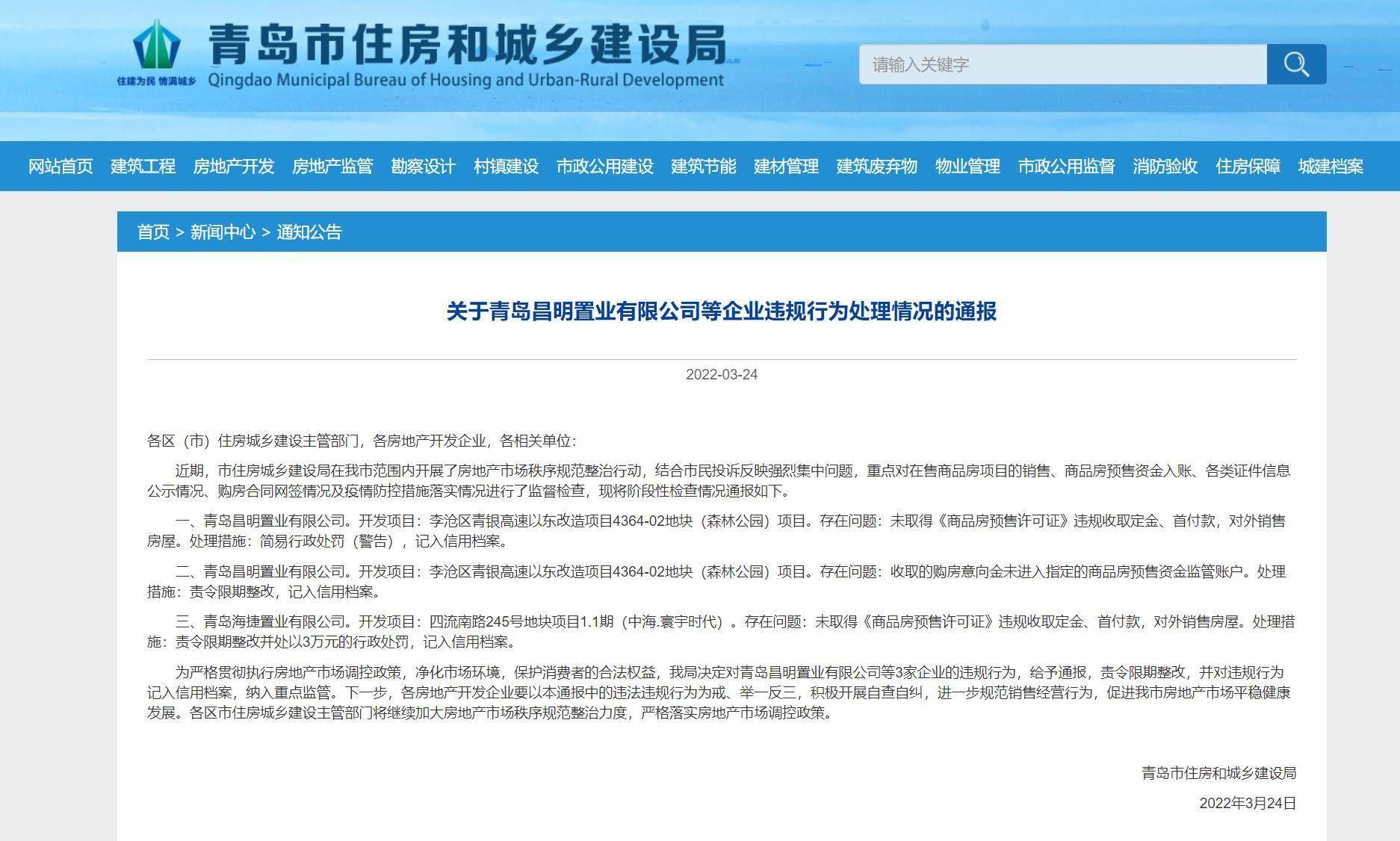Open the 建筑废弃物 menu item
1400x841 pixels.
pyautogui.click(x=876, y=167)
